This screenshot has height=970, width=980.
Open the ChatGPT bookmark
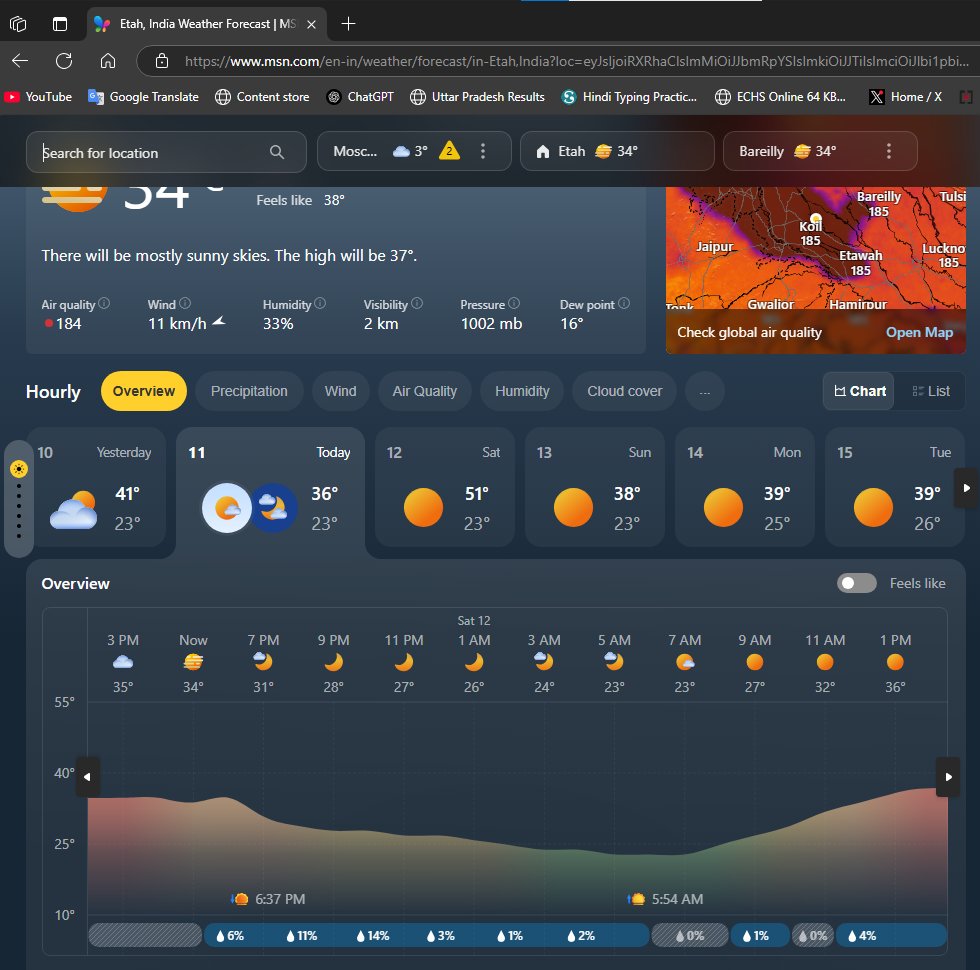pos(361,97)
